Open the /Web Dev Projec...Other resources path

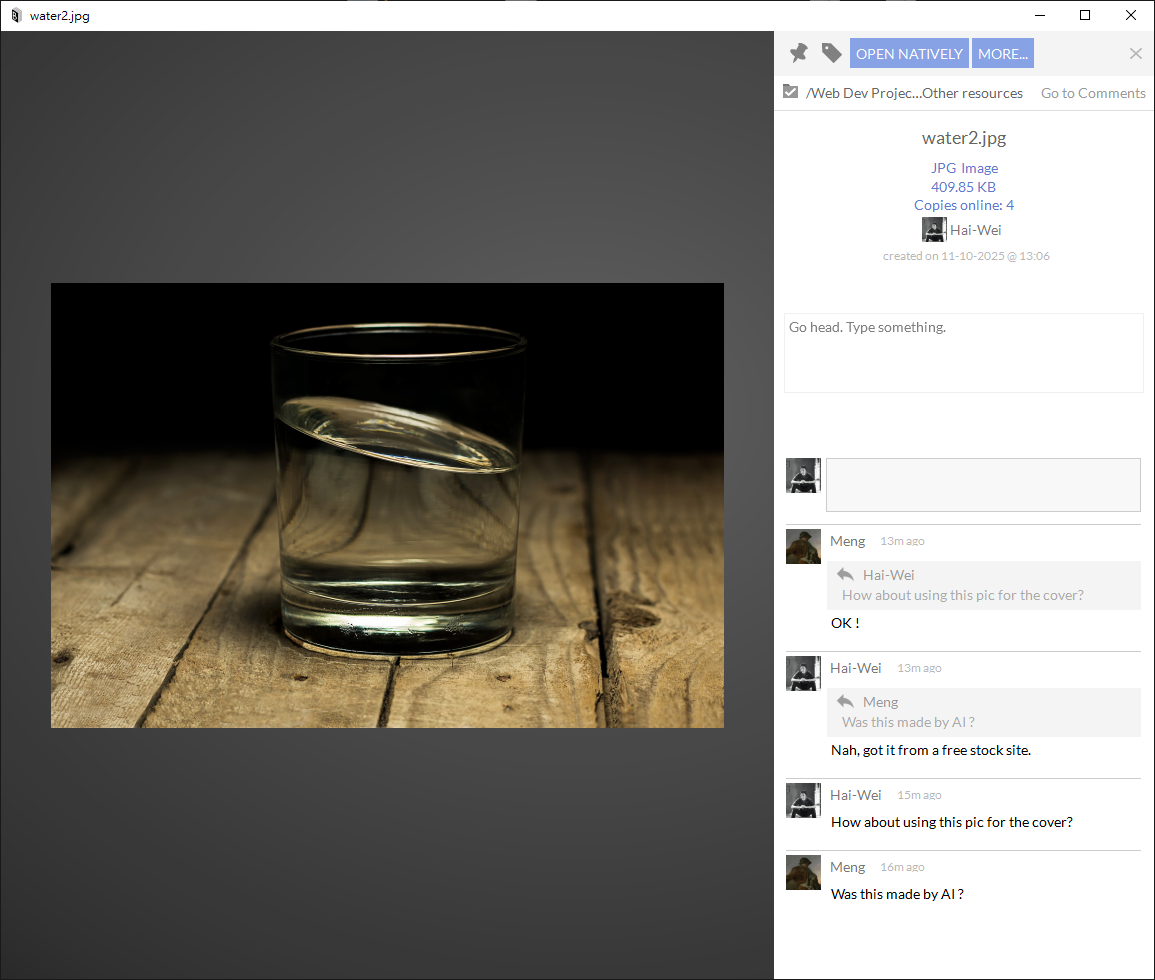click(914, 93)
